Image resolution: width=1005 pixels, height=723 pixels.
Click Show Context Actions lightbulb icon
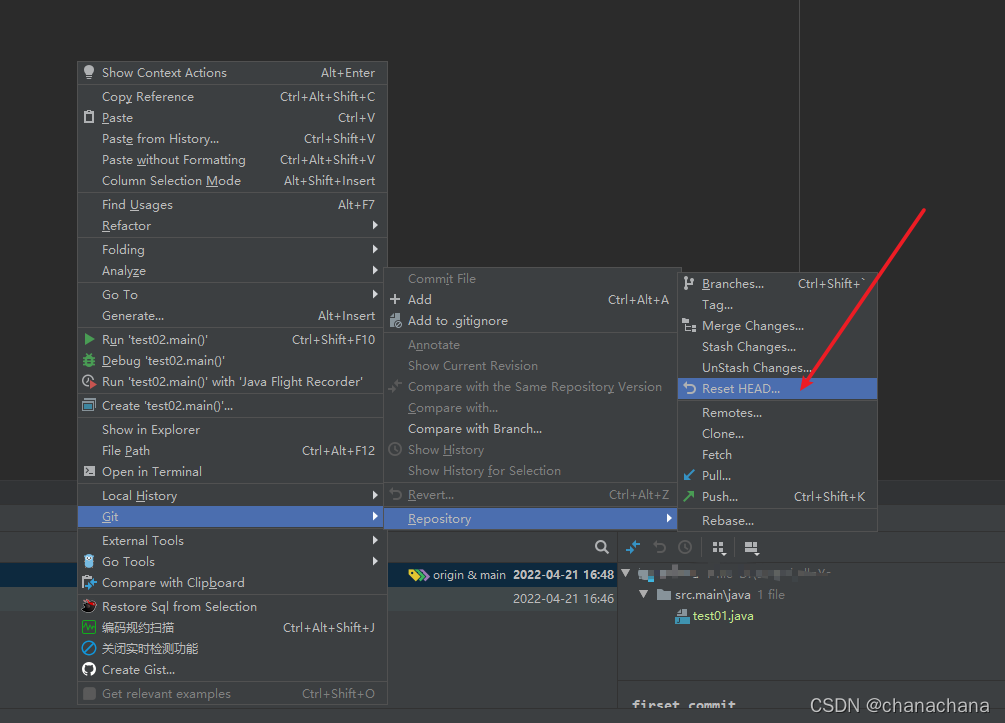(89, 72)
